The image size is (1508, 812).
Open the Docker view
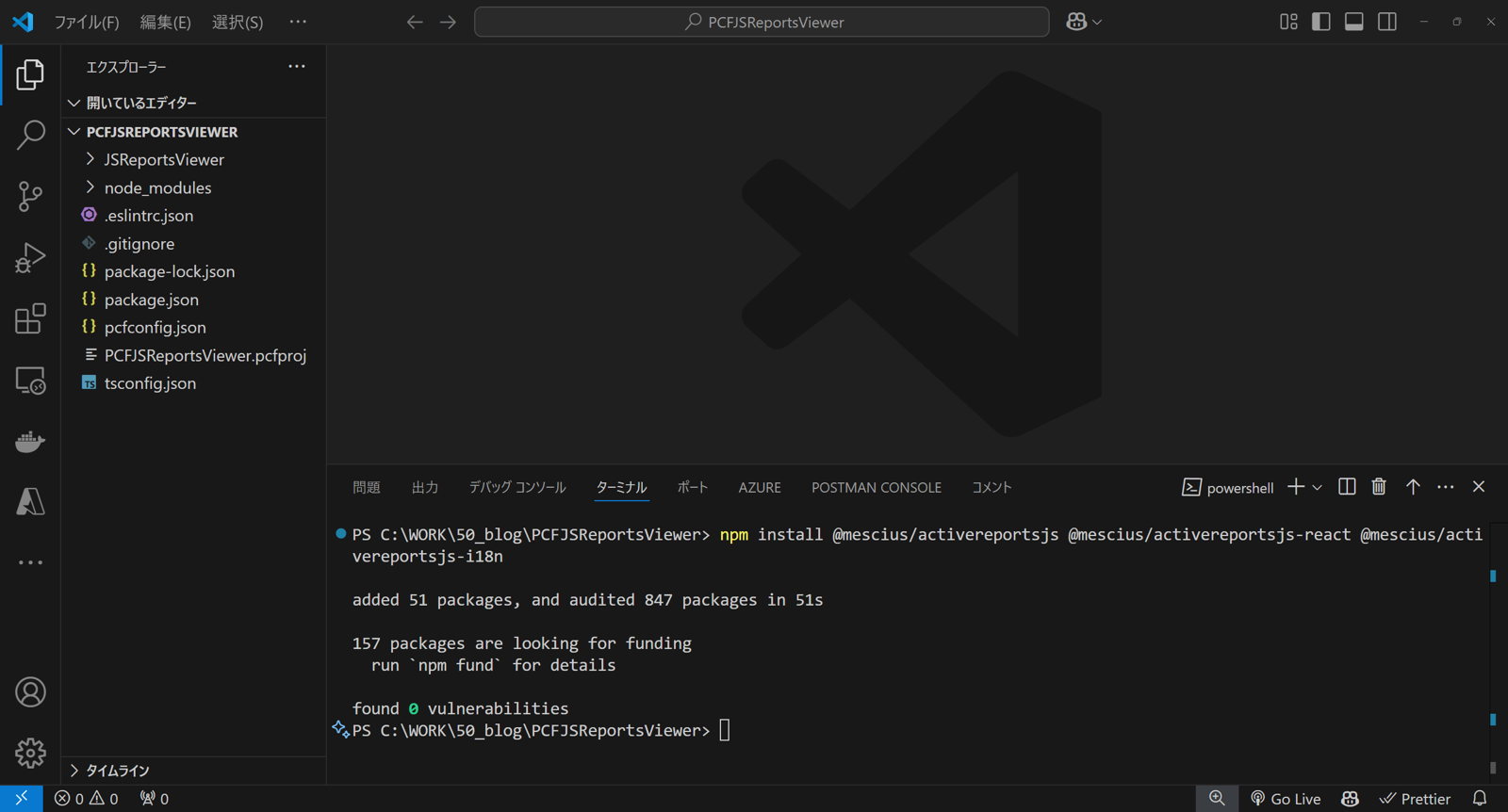pyautogui.click(x=30, y=441)
